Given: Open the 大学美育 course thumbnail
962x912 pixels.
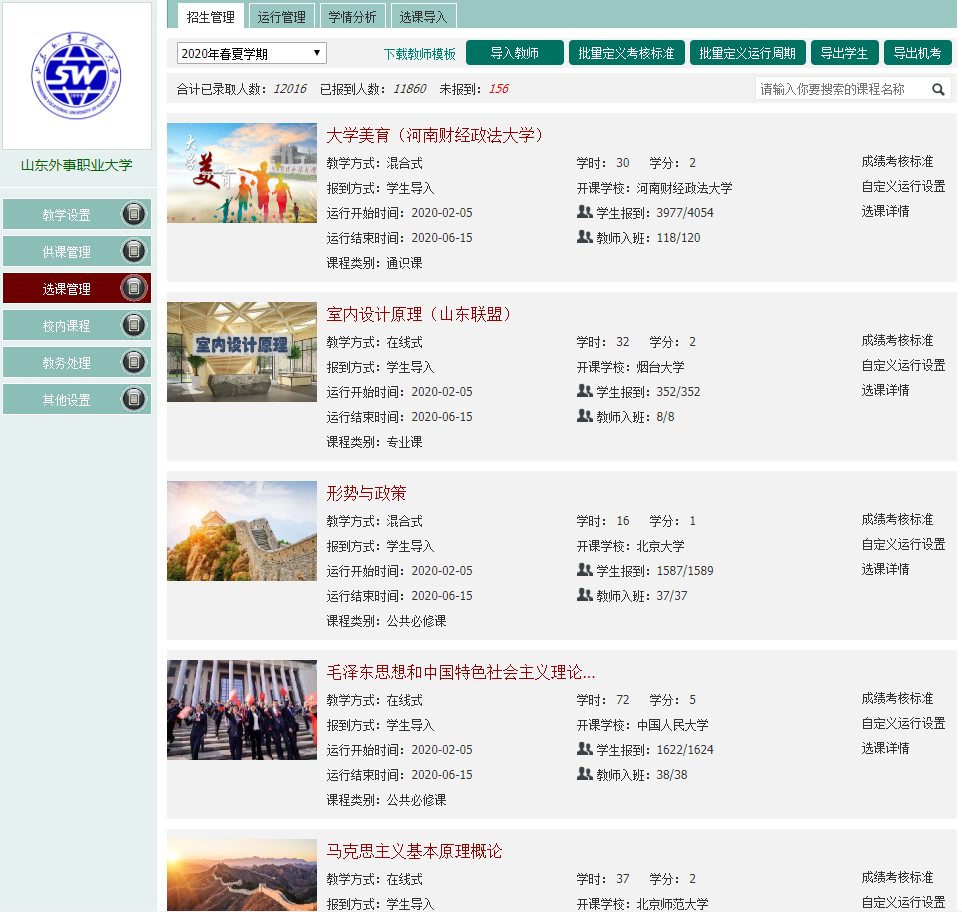Looking at the screenshot, I should pos(242,173).
